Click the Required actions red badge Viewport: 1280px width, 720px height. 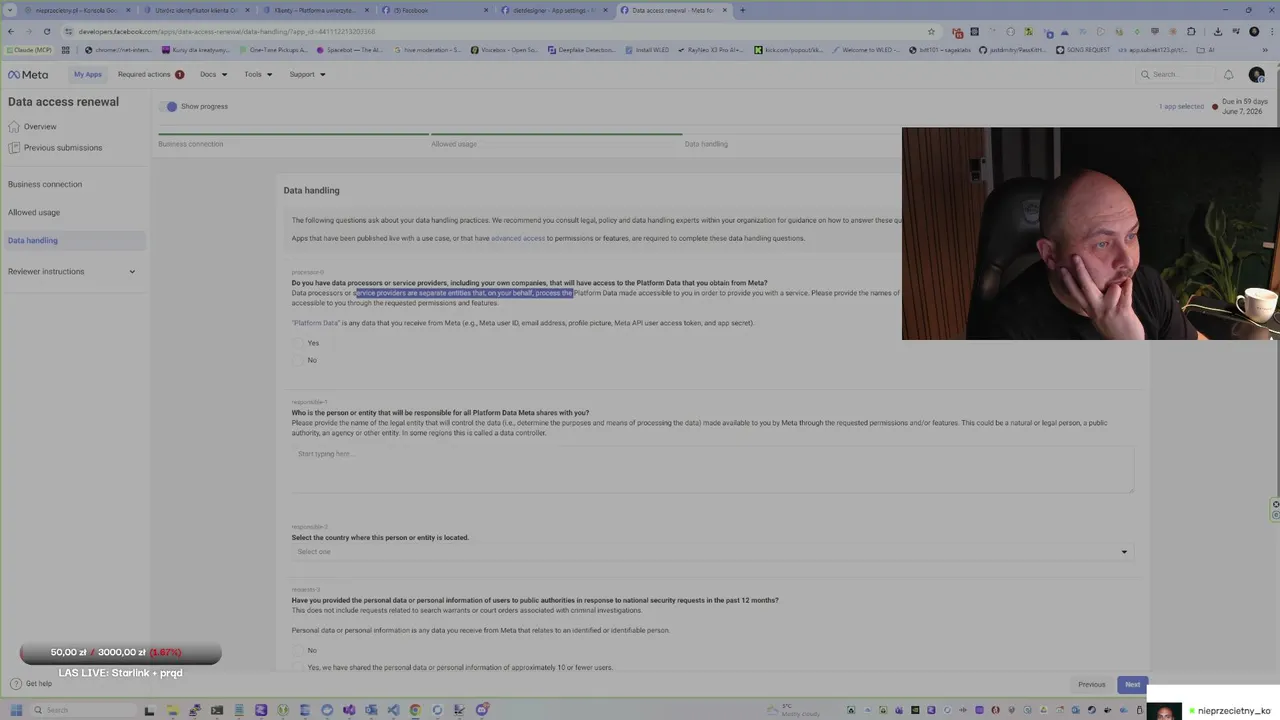click(x=179, y=74)
